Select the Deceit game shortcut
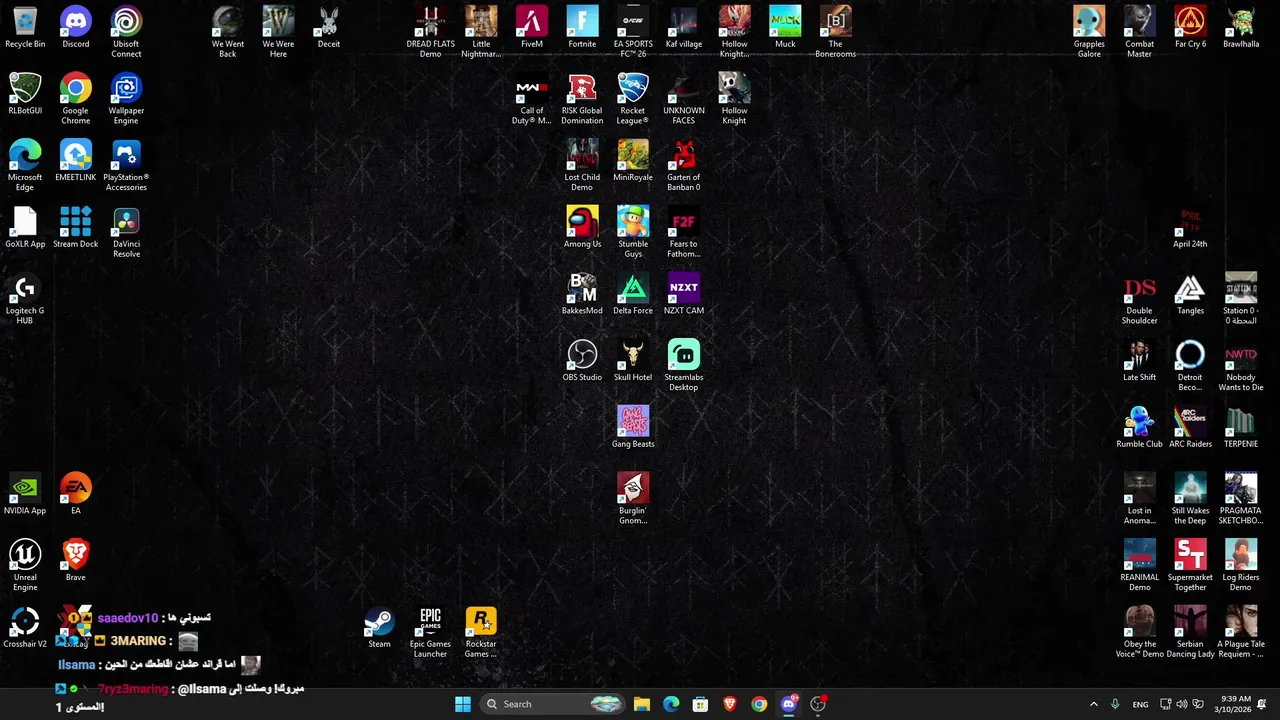The image size is (1280, 720). [x=329, y=28]
